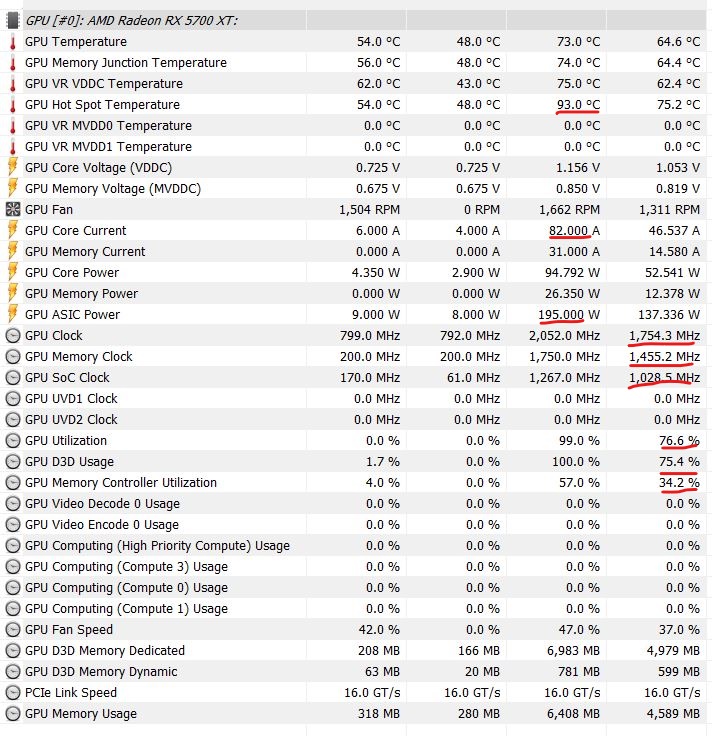
Task: Select GPU D3D Memory Dedicated label
Action: [x=105, y=651]
